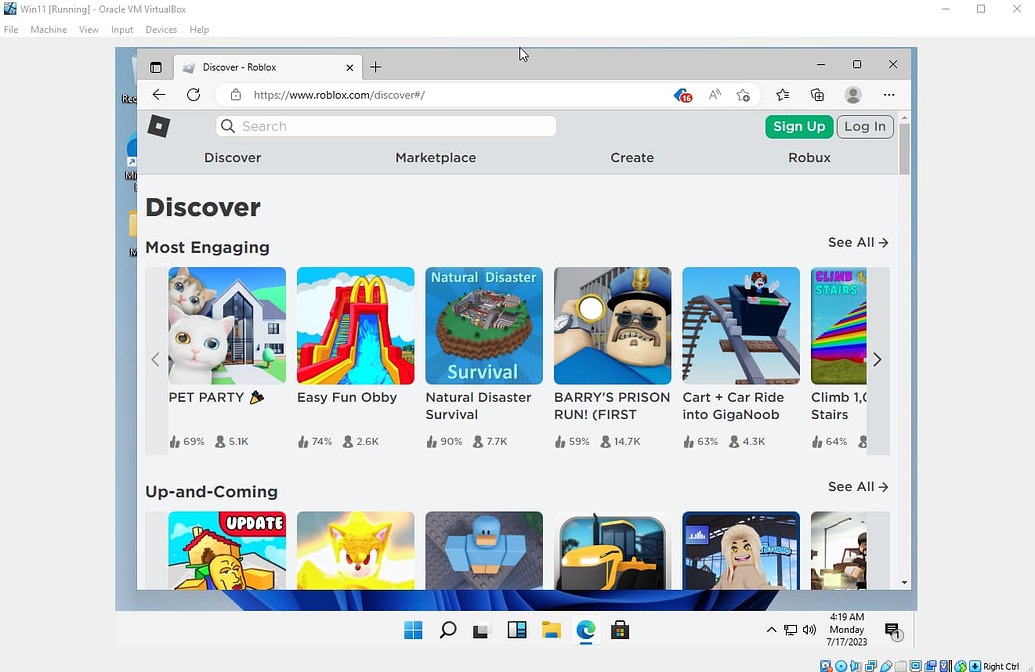Open the volume control in system tray
1035x672 pixels.
point(809,630)
